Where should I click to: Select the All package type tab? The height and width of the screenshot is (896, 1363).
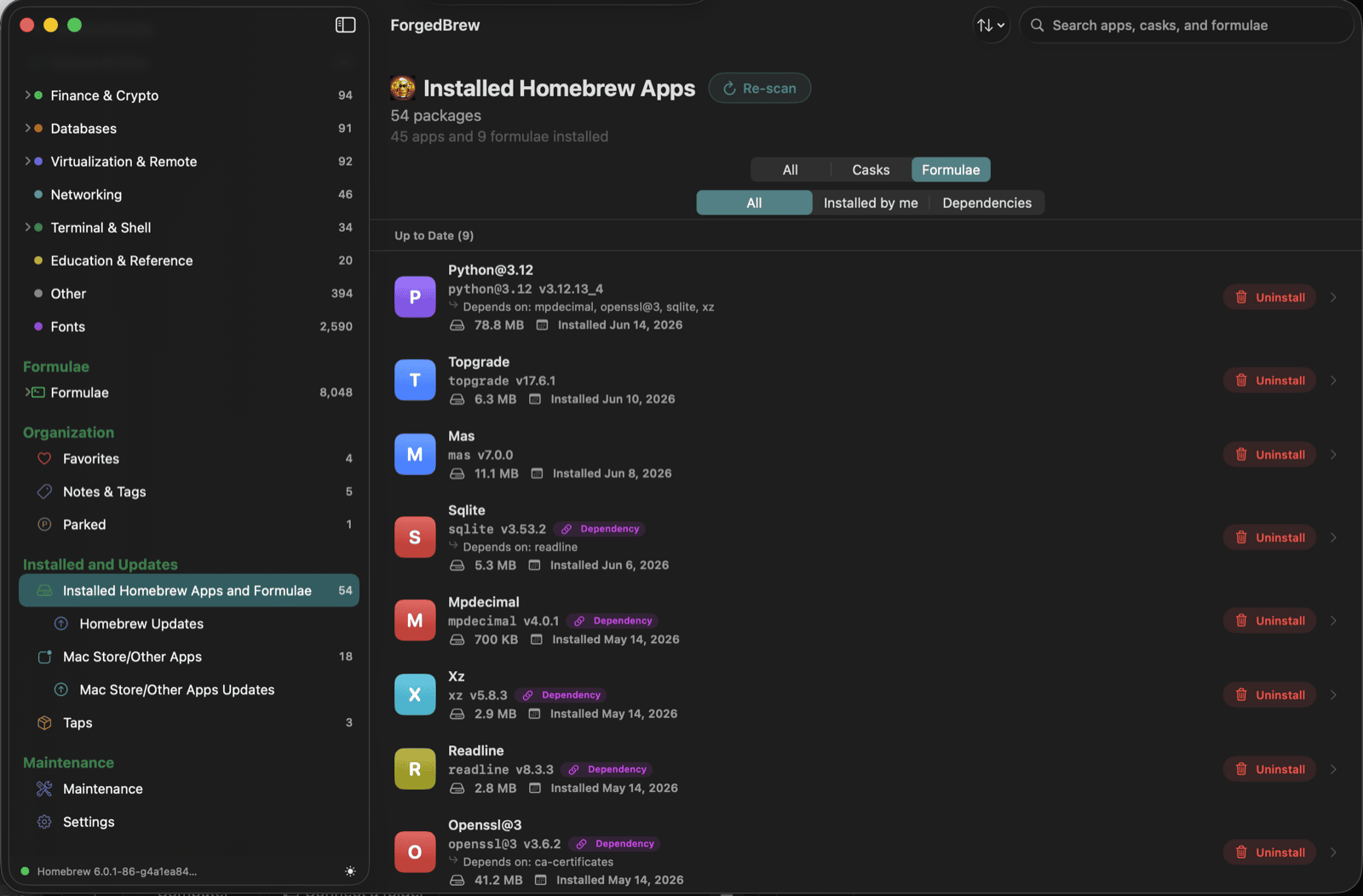[x=790, y=169]
